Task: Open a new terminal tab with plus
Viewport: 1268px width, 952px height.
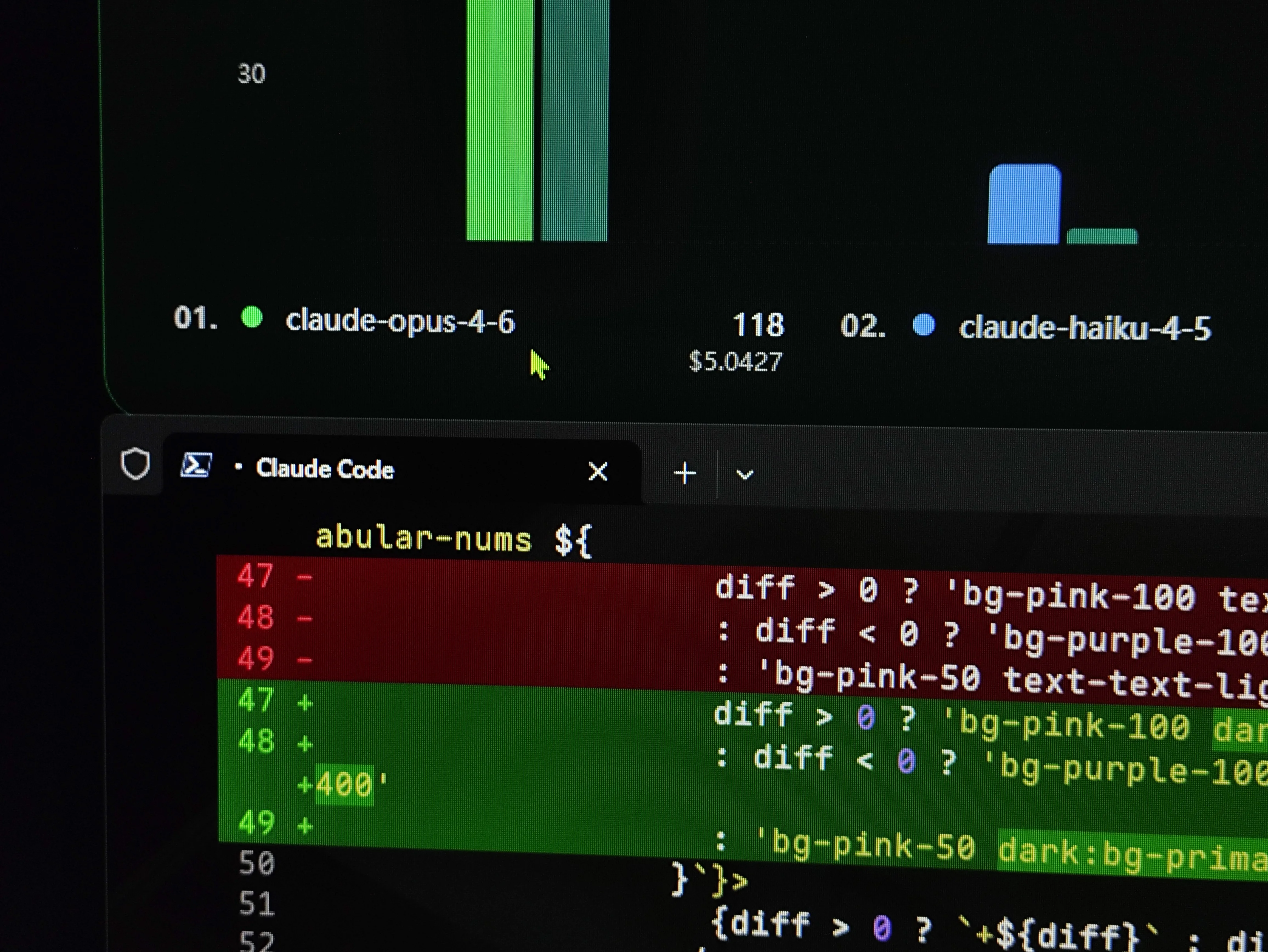Action: [x=684, y=474]
